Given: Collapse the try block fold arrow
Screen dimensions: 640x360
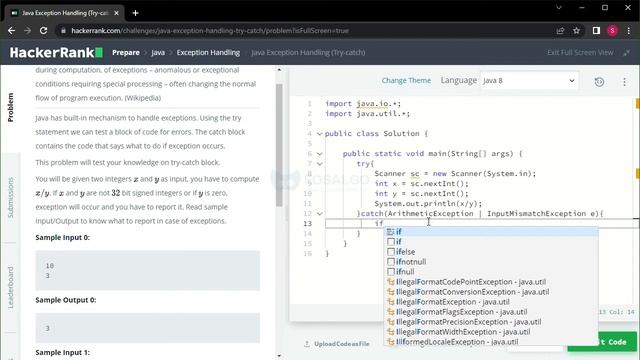Looking at the screenshot, I should click(x=320, y=164).
